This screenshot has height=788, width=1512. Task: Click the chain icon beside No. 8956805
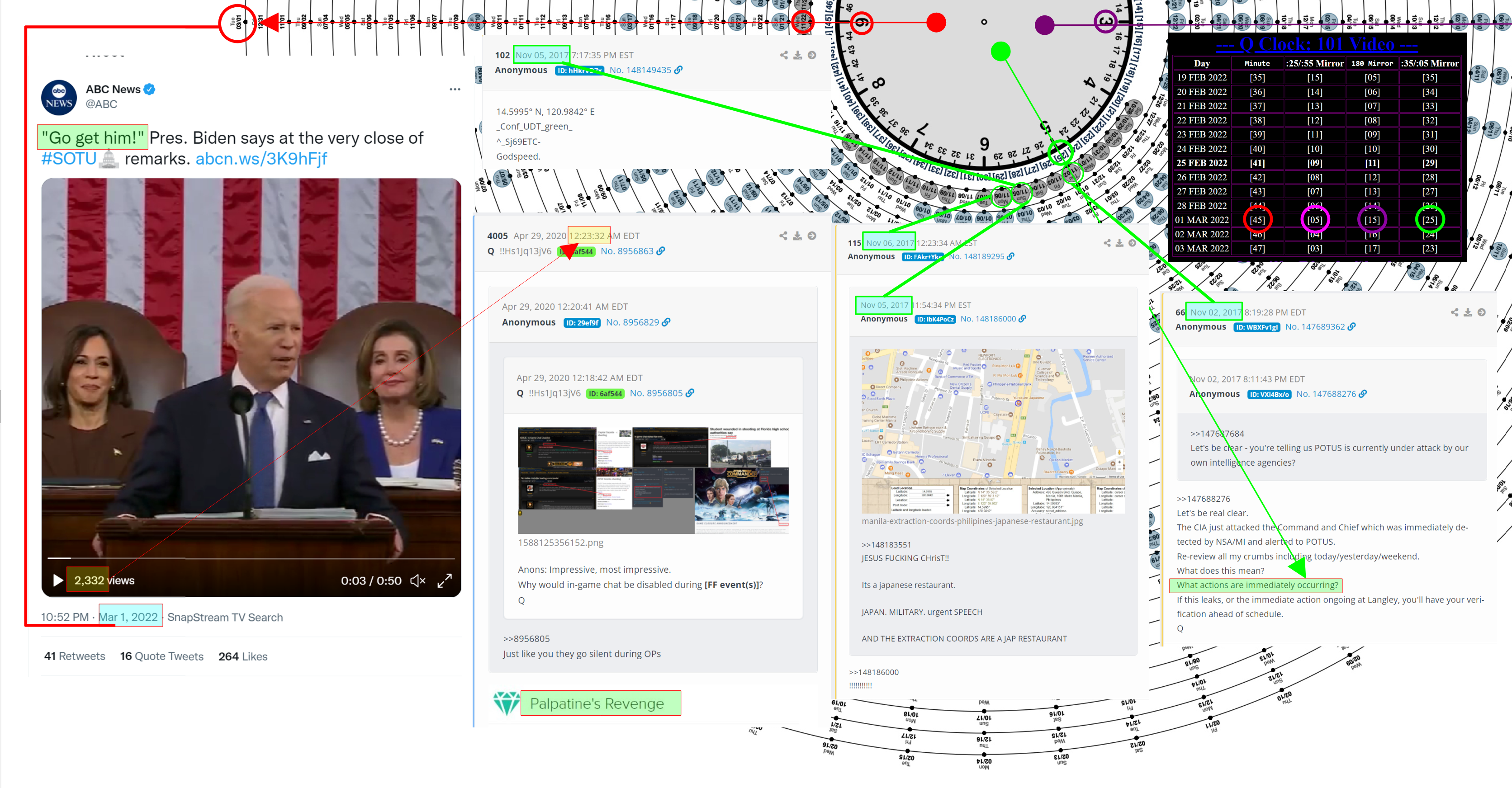click(x=690, y=393)
